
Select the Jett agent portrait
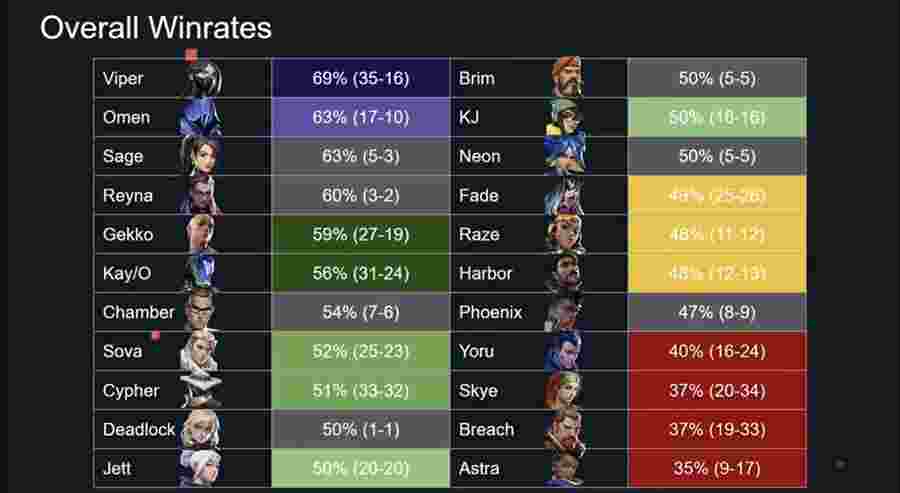[199, 468]
